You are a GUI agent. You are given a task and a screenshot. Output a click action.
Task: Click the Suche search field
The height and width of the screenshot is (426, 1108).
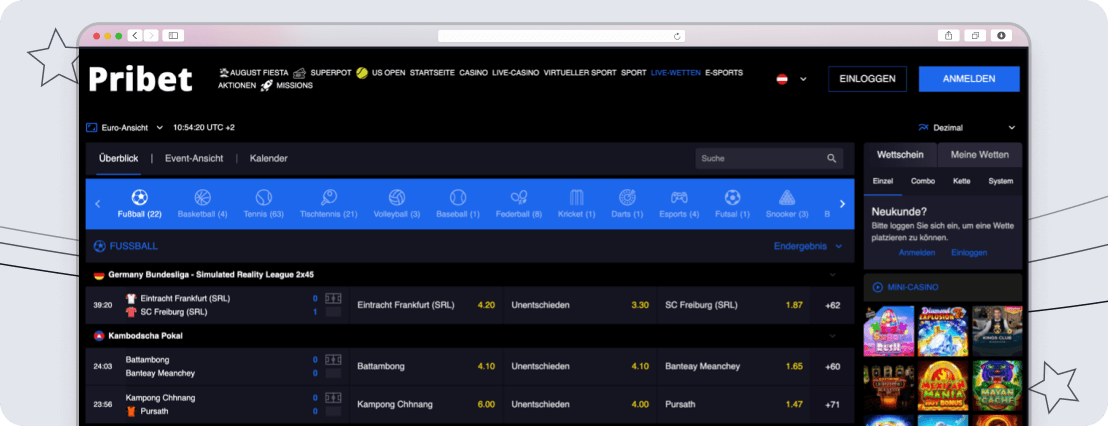point(770,159)
